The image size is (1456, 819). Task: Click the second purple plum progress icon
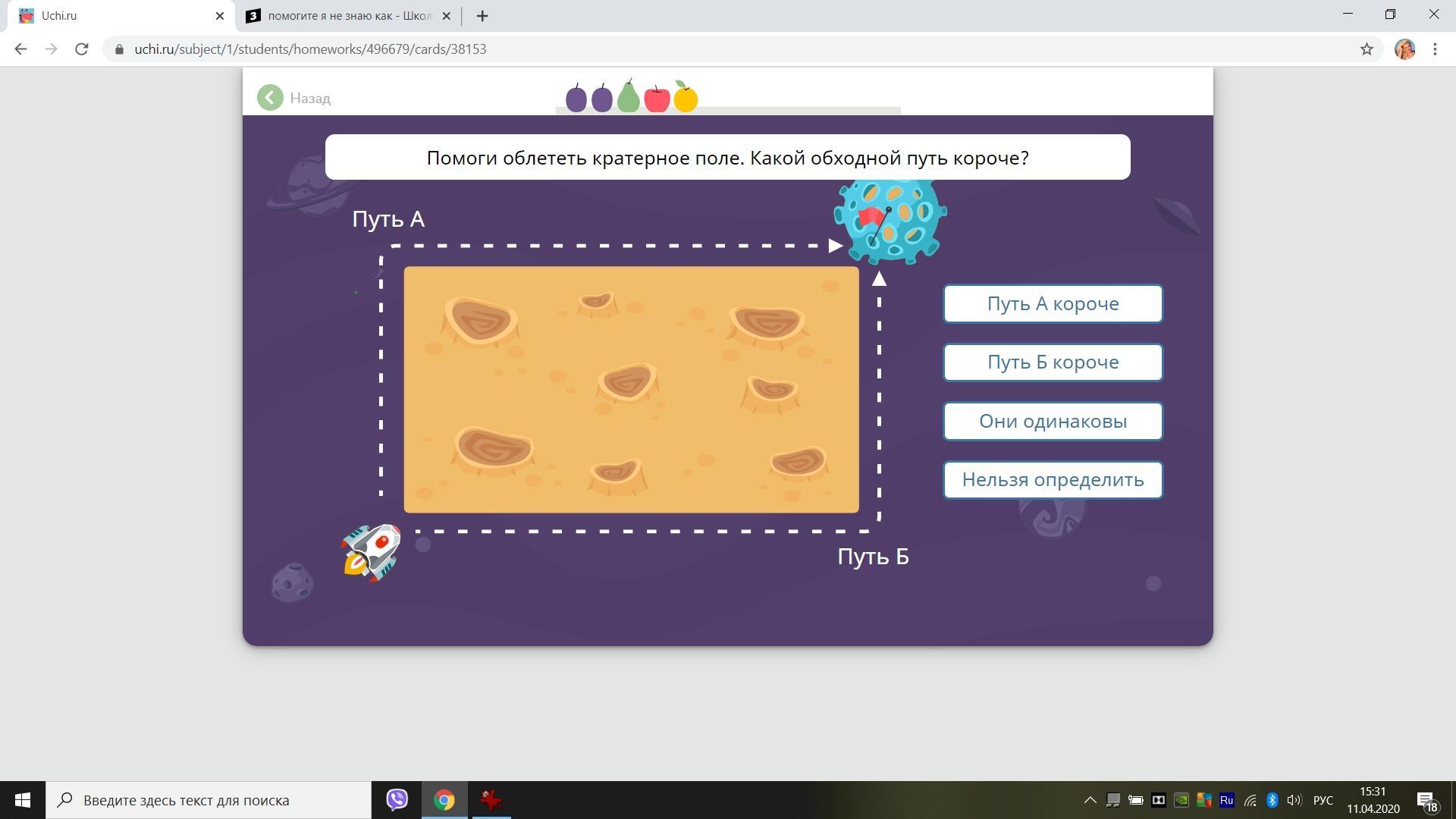pos(602,99)
